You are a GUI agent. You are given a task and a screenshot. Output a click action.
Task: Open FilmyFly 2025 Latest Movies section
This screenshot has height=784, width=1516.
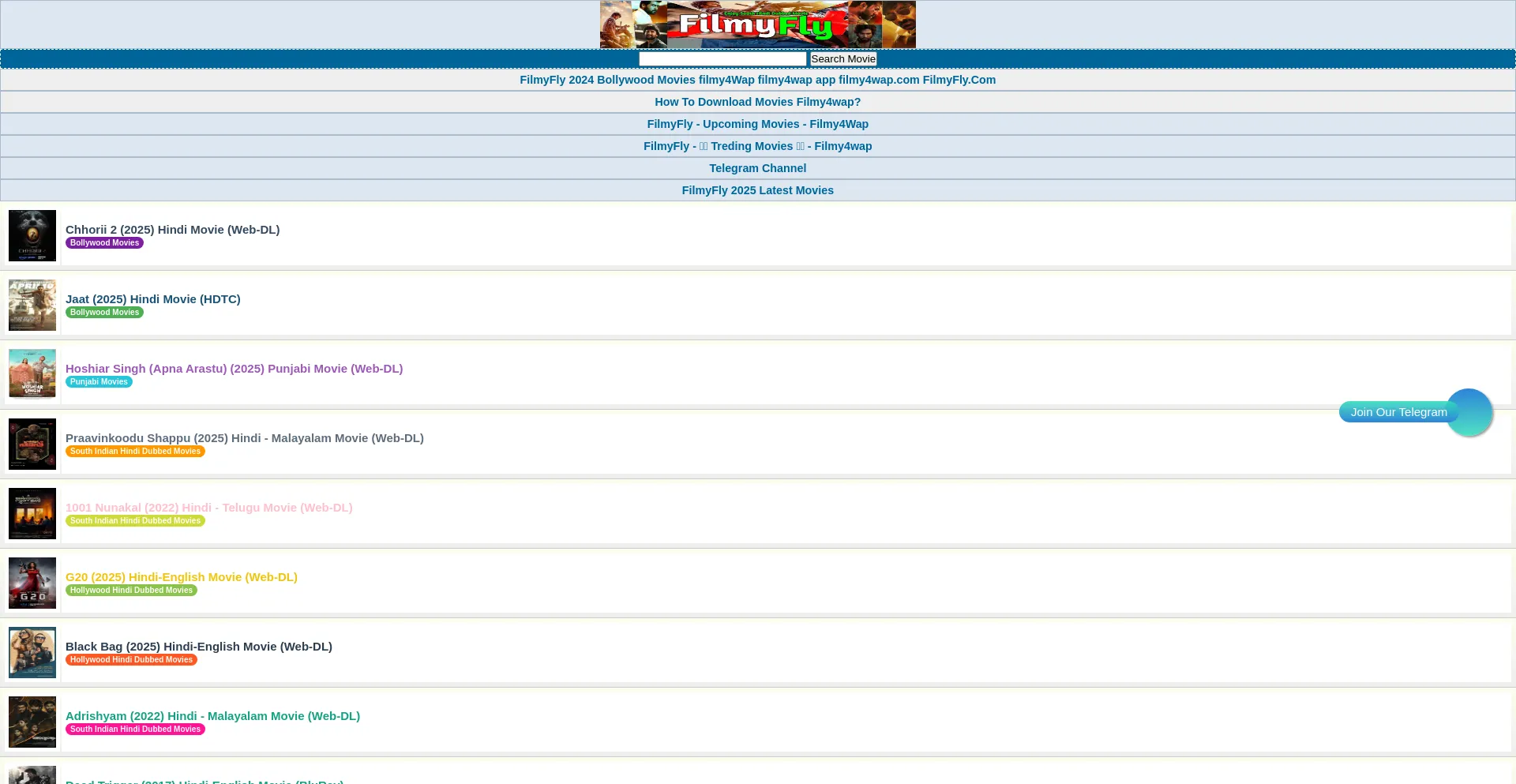(x=757, y=190)
